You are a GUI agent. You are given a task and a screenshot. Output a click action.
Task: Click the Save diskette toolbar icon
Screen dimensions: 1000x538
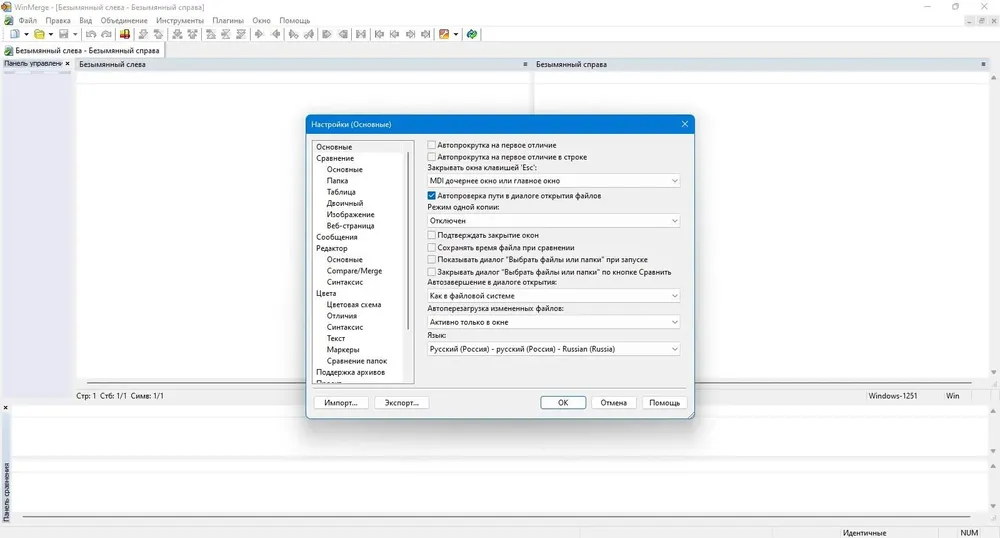[x=64, y=34]
